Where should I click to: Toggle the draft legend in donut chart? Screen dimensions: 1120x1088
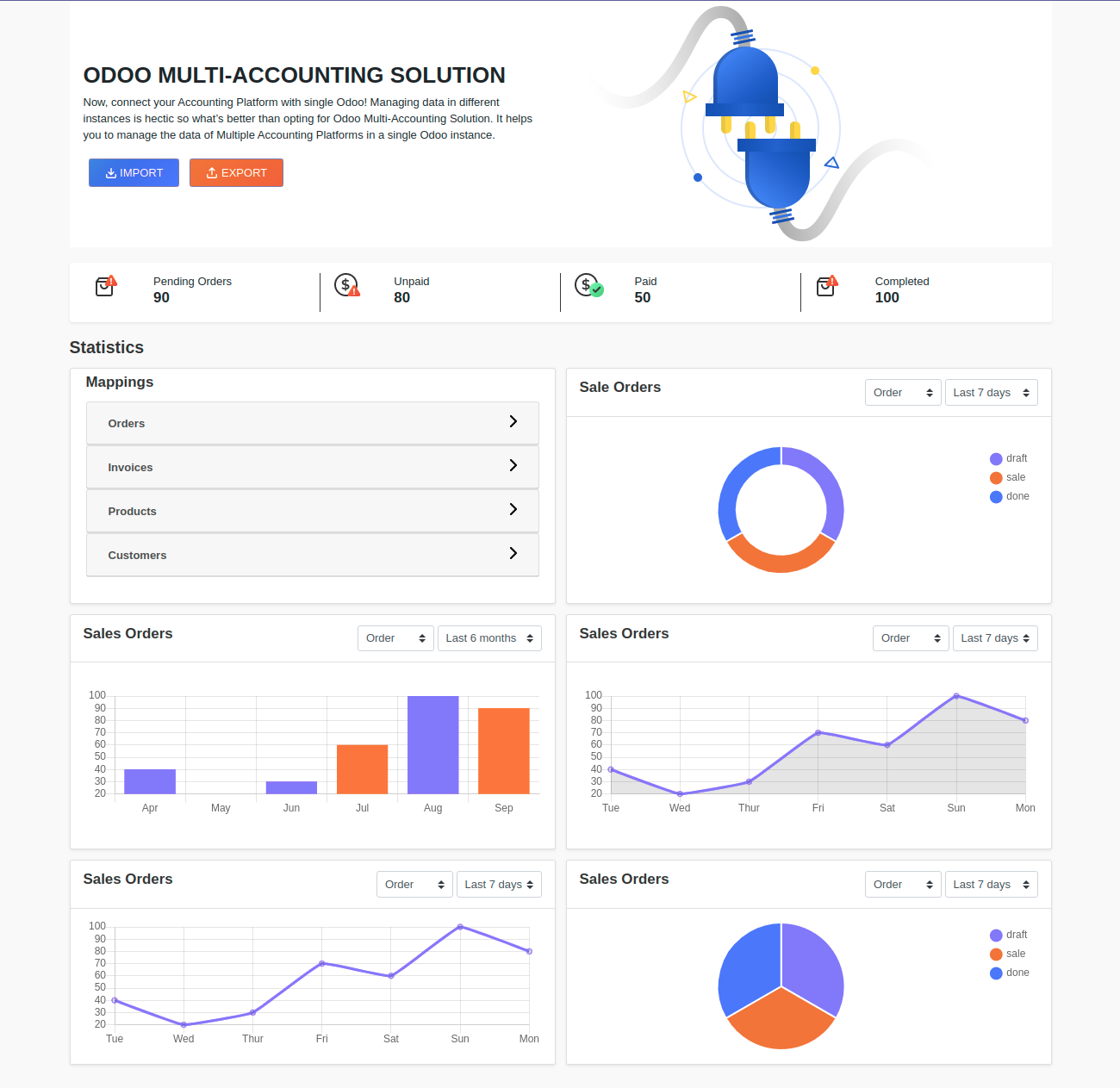[x=1008, y=458]
